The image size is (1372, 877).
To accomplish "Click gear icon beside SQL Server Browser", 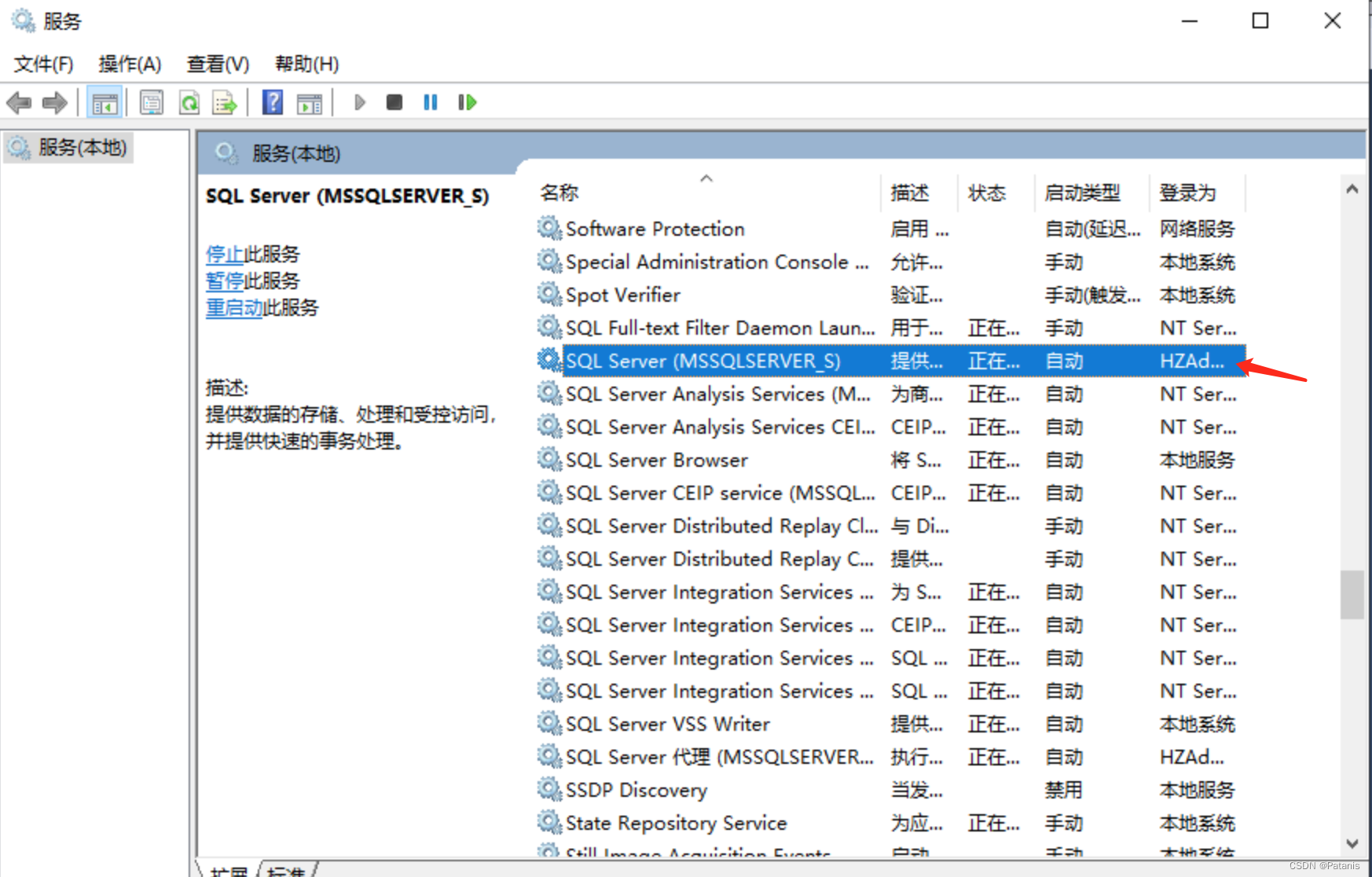I will point(548,460).
